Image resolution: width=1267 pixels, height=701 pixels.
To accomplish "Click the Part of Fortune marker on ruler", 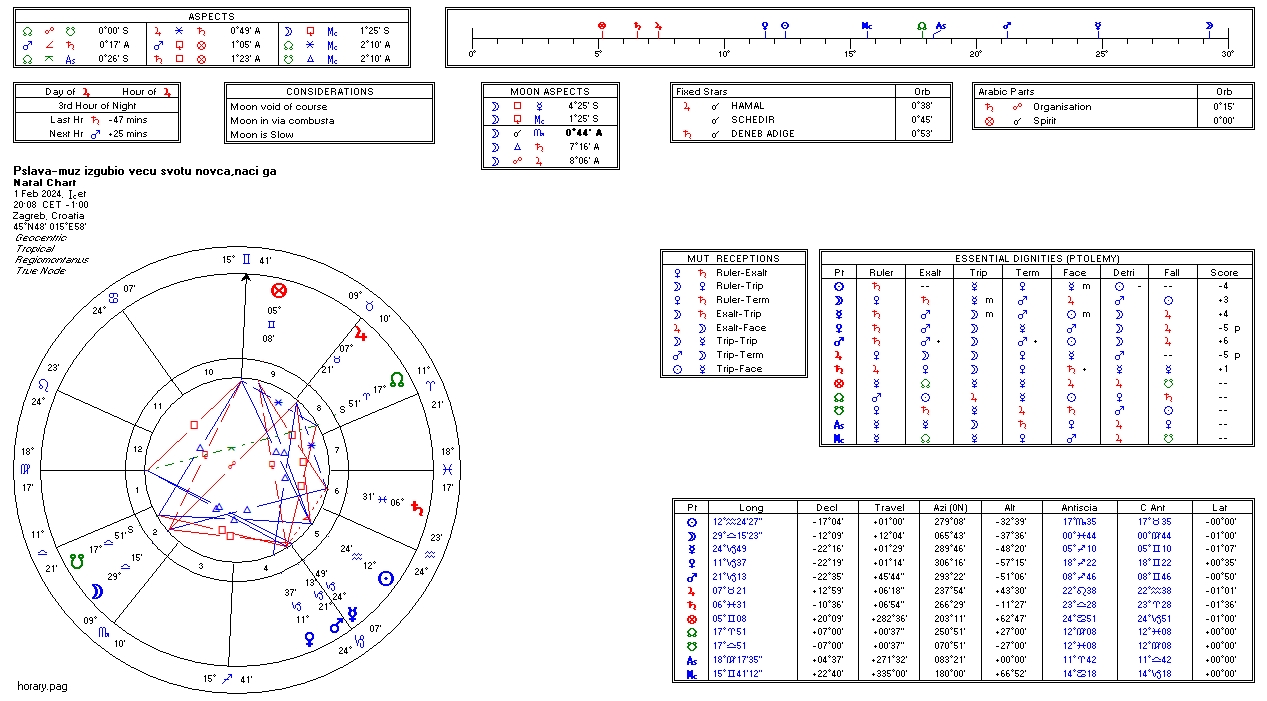I will click(601, 26).
